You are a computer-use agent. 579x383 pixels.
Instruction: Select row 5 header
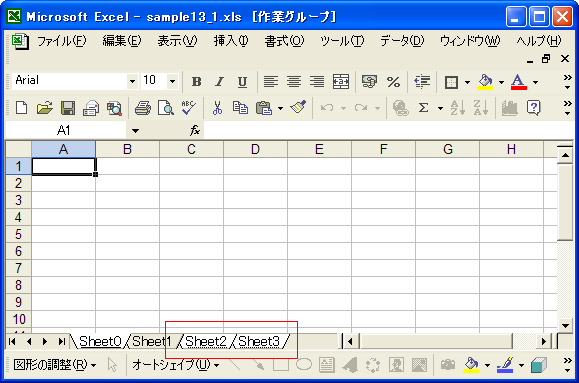18,234
